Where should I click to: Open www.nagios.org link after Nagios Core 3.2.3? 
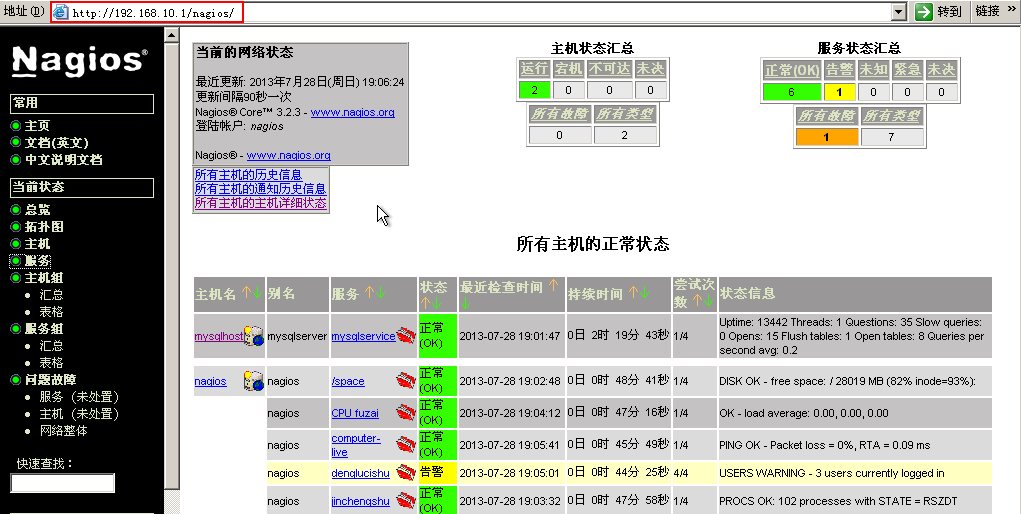[x=352, y=112]
